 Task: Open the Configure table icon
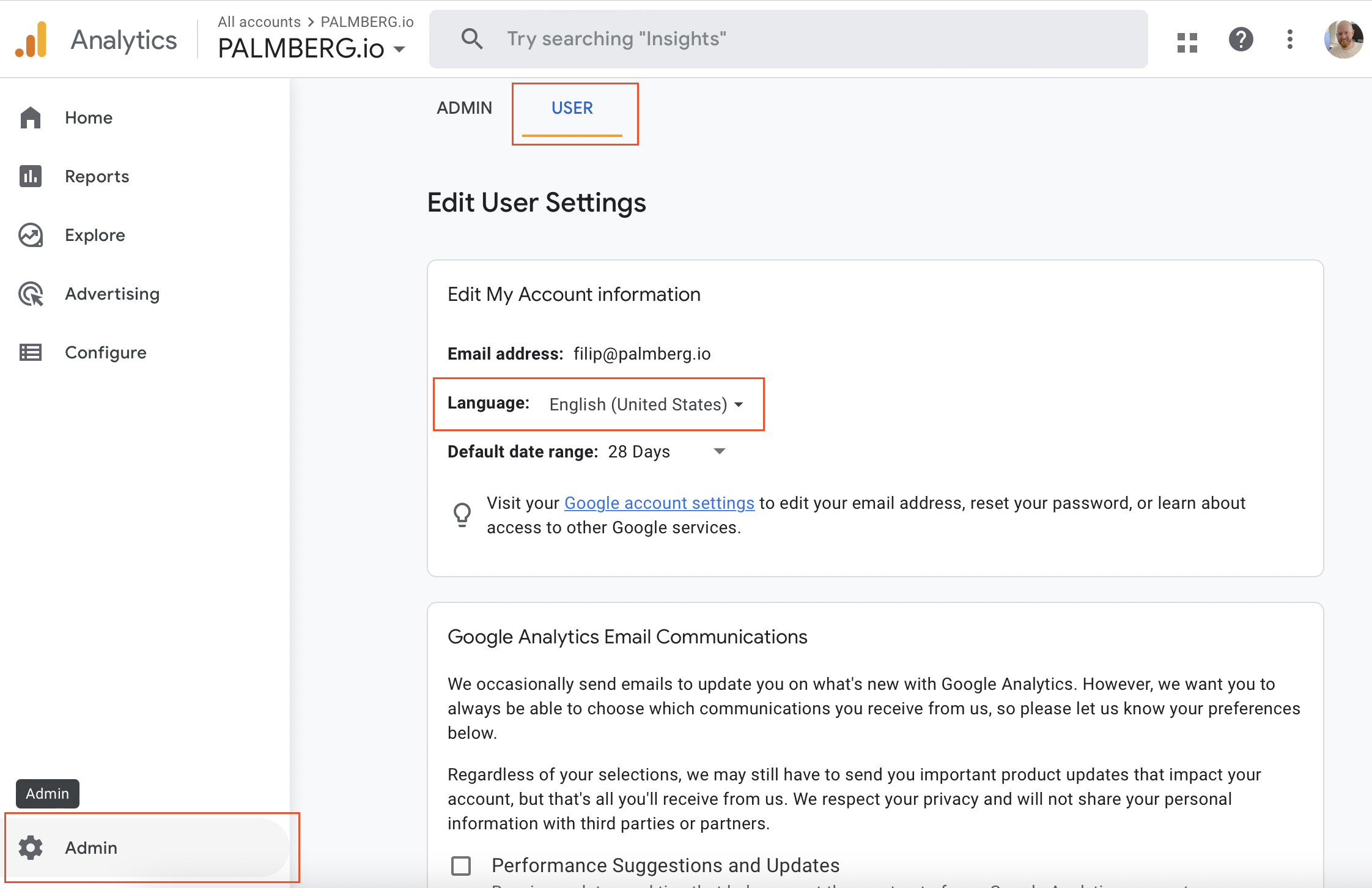tap(31, 352)
